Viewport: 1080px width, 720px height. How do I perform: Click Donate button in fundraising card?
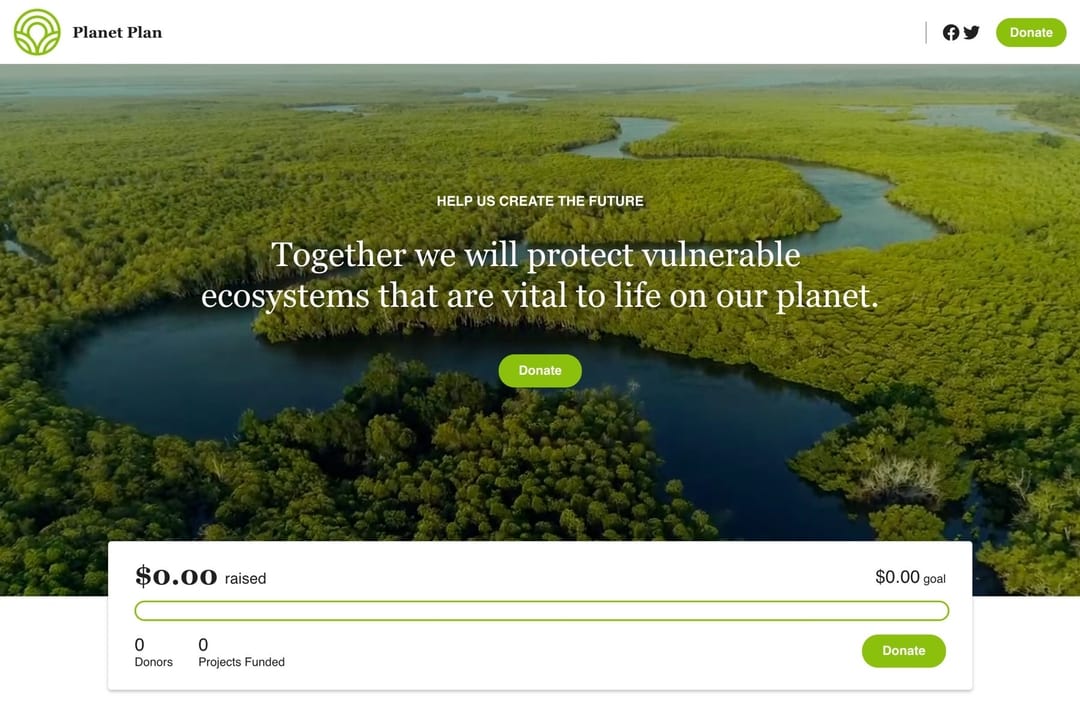(x=904, y=651)
